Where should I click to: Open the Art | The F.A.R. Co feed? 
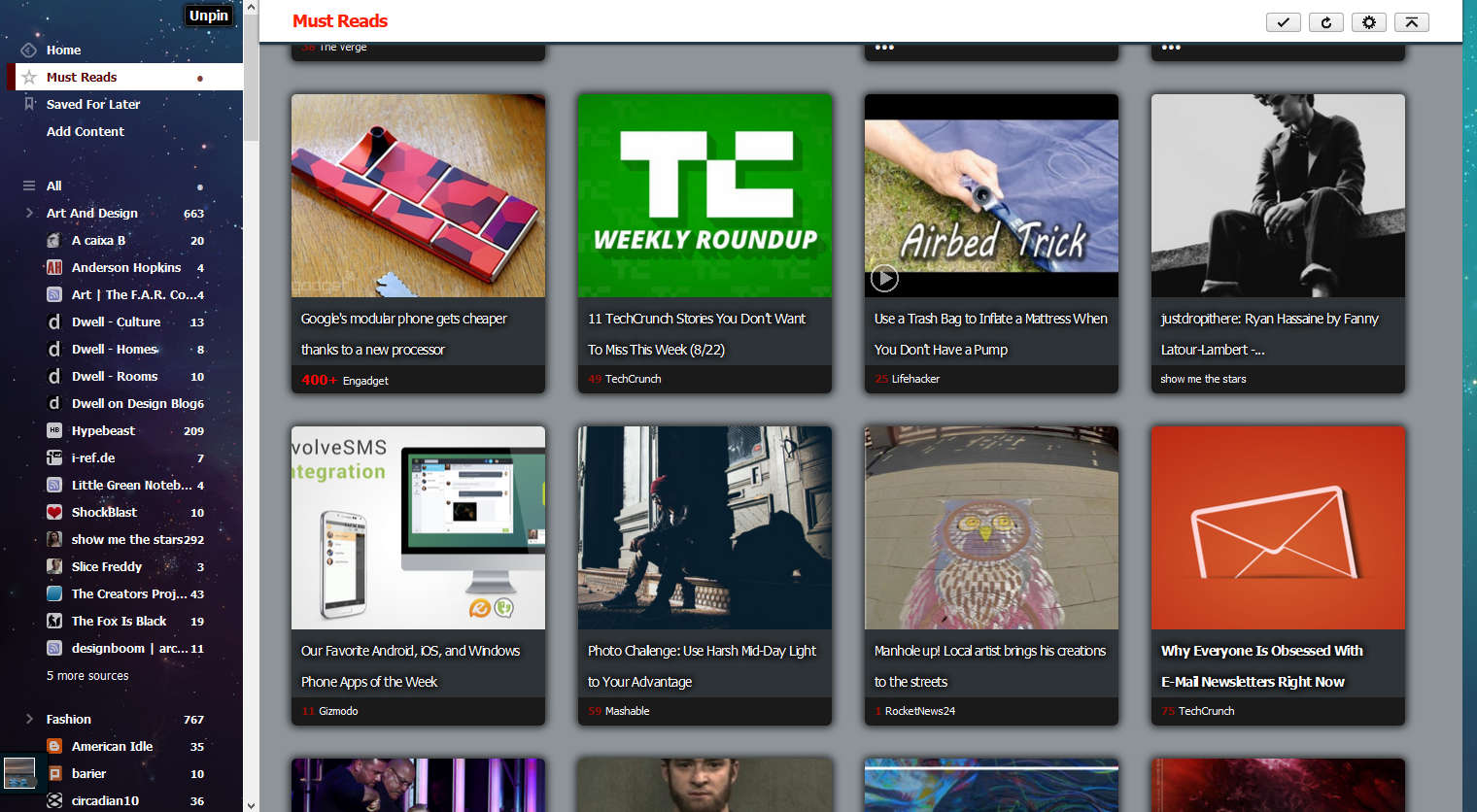click(134, 294)
